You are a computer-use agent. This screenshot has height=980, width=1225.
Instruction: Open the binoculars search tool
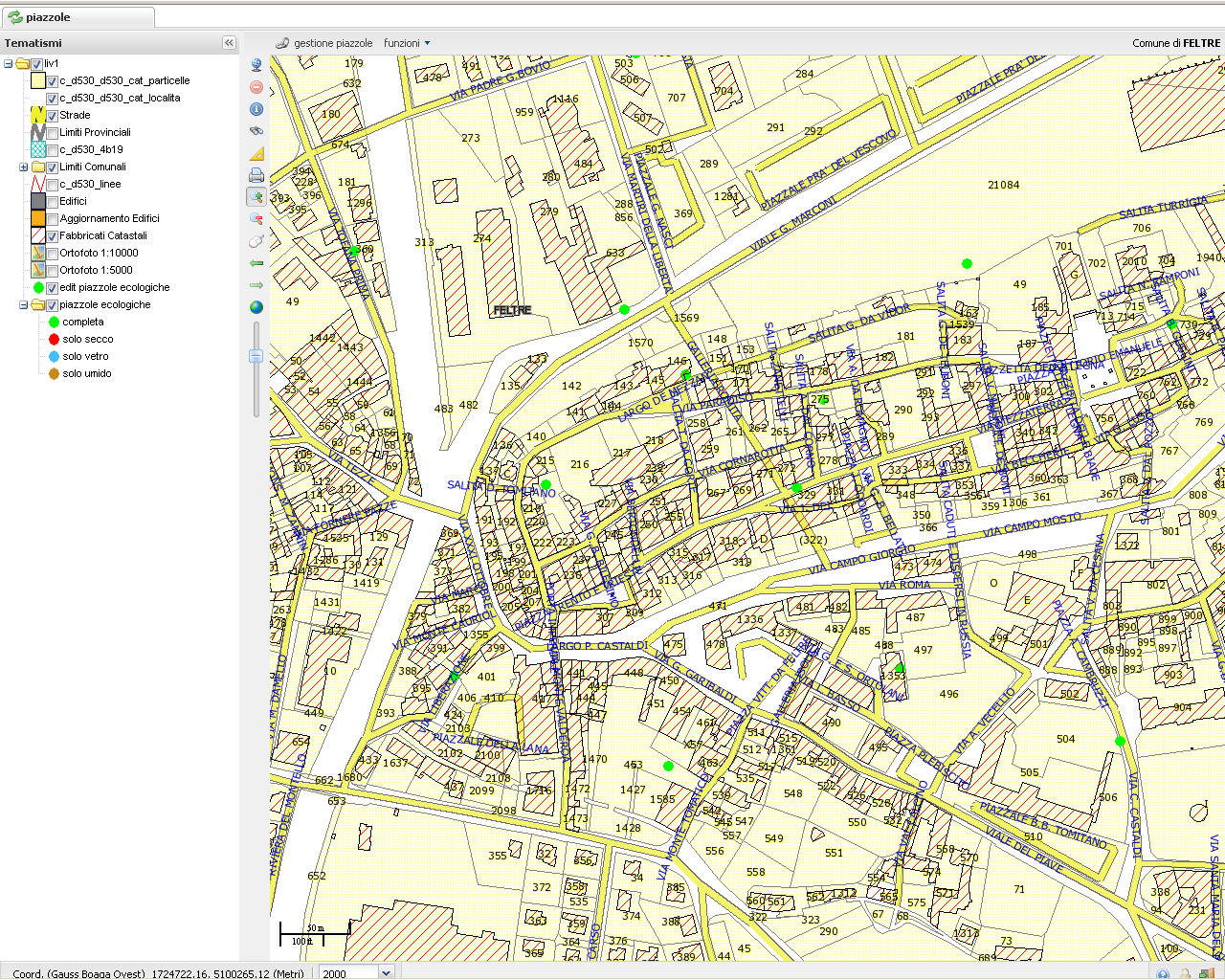click(256, 131)
